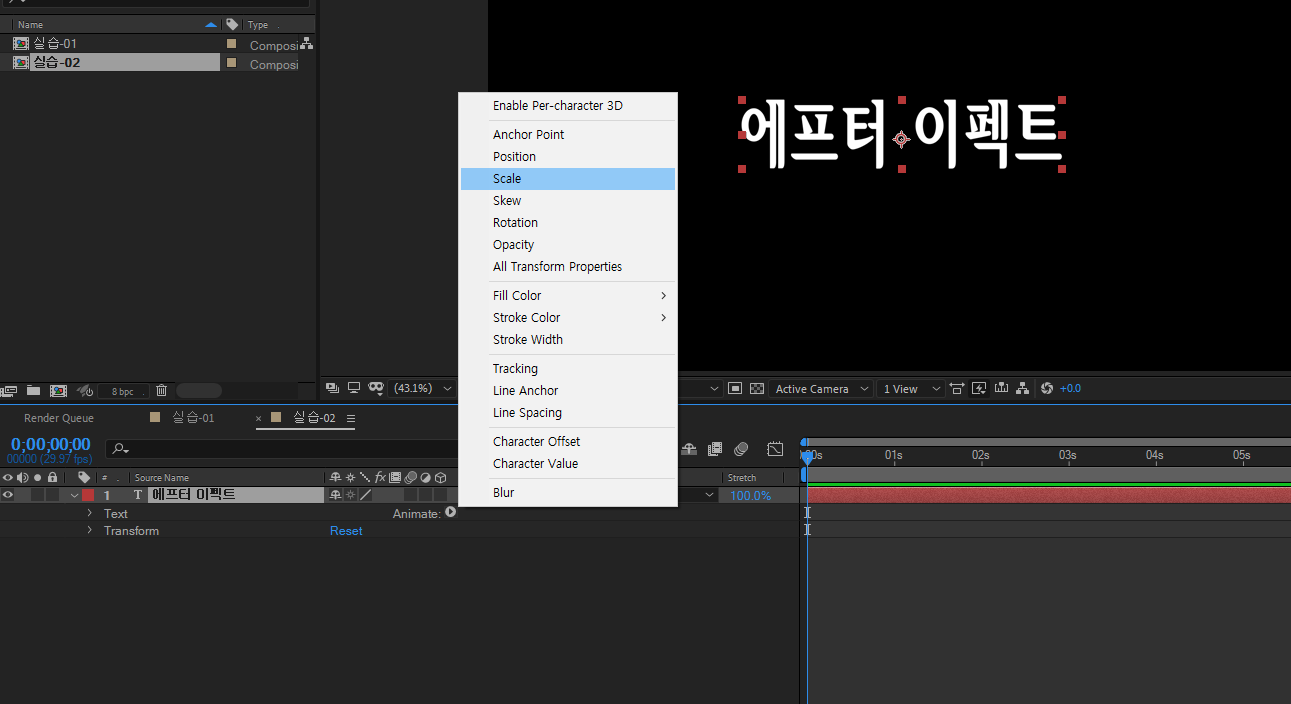Toggle the lock switch of 에프터 이펙트 layer

tap(52, 495)
